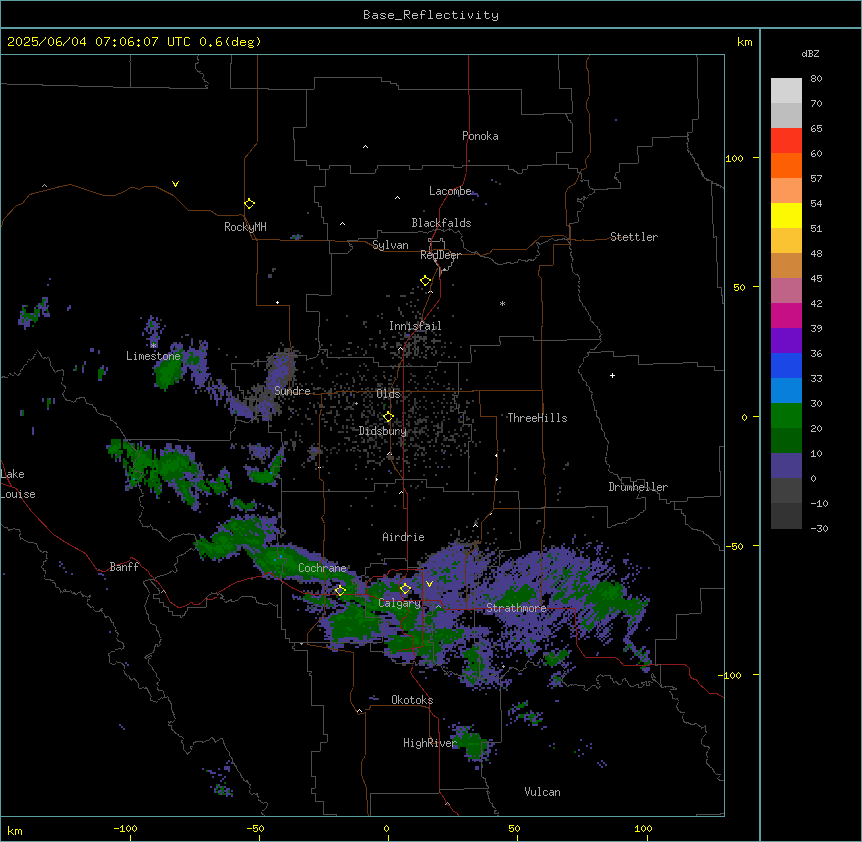Click the Vulcan city label
The image size is (862, 842).
543,792
